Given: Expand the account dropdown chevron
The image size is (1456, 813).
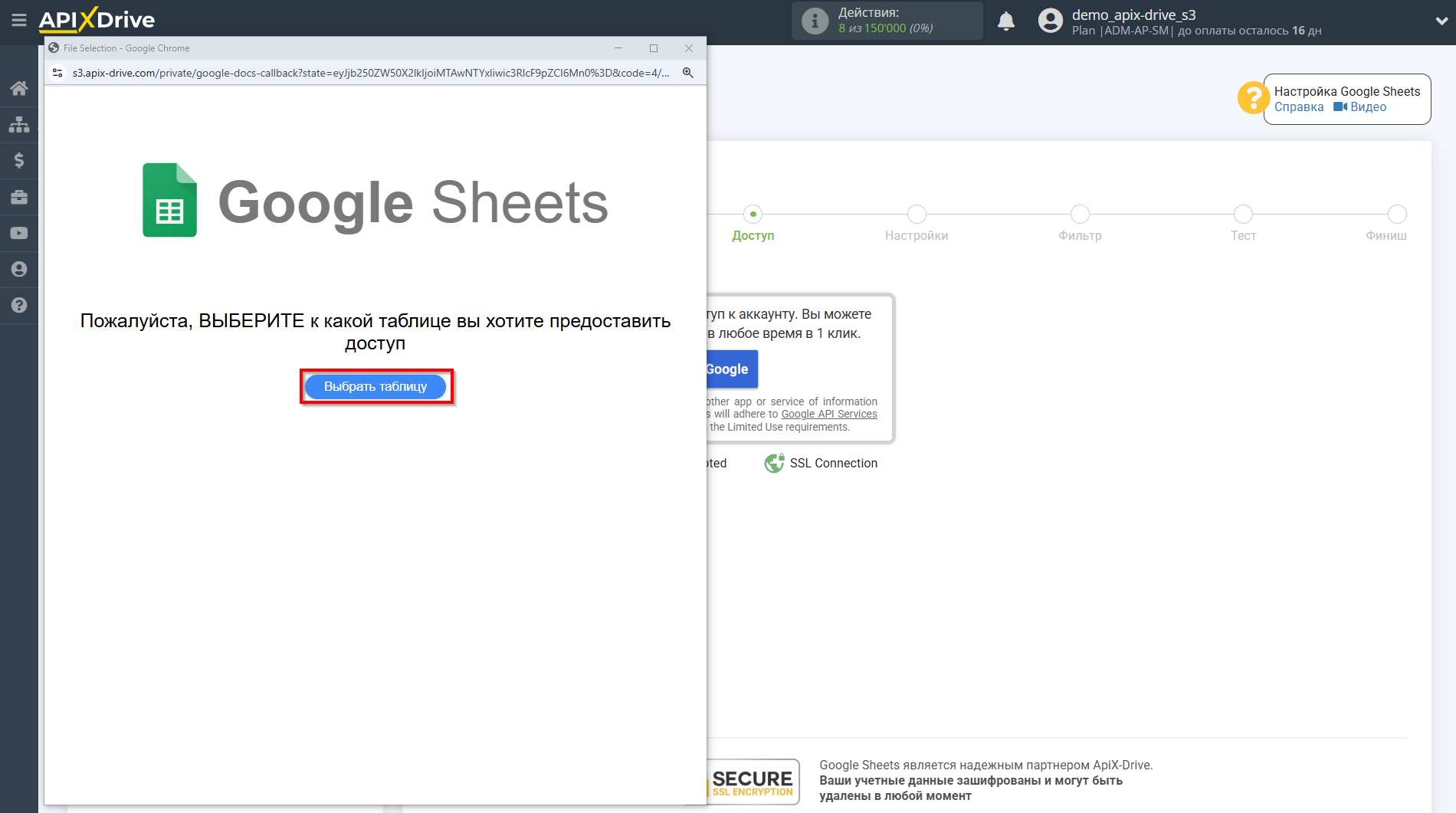Looking at the screenshot, I should point(1441,21).
